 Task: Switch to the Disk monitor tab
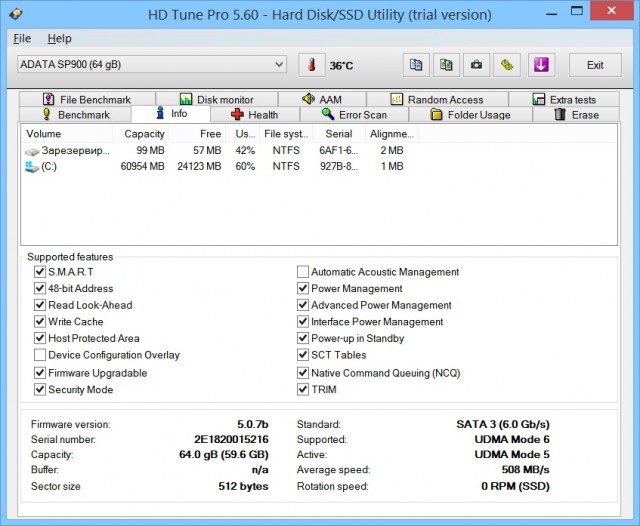coord(217,100)
